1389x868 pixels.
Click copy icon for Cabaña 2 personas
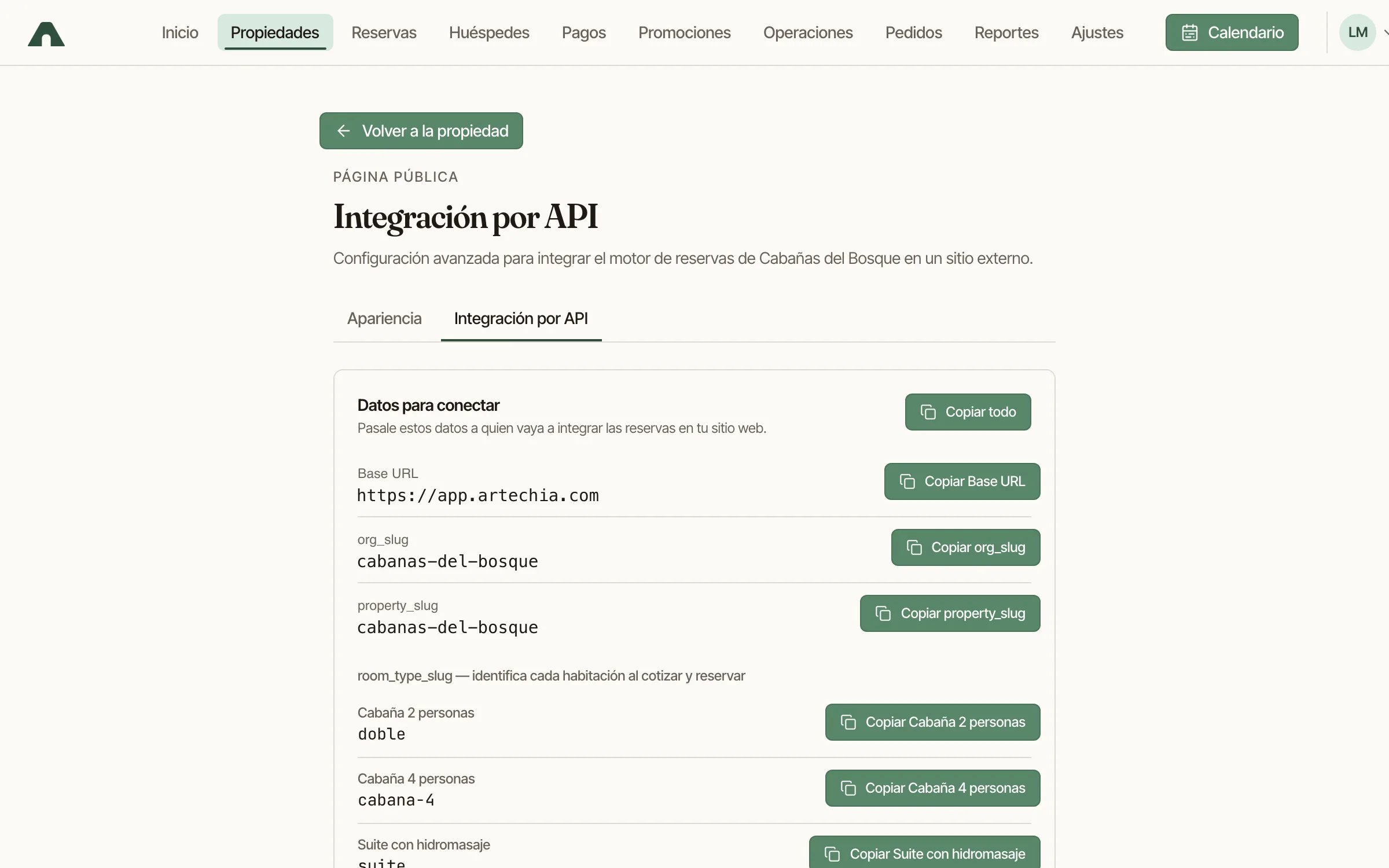(848, 722)
